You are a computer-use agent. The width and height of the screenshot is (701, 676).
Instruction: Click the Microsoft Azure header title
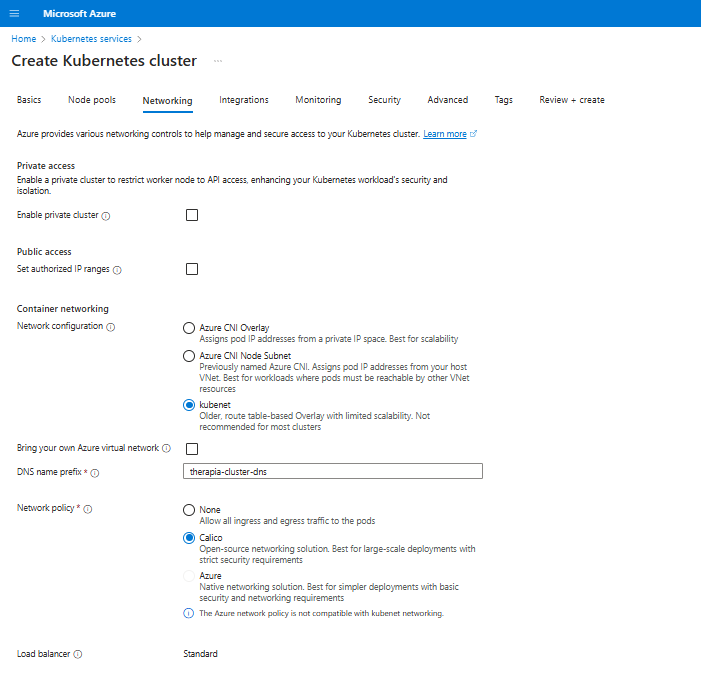[x=80, y=13]
